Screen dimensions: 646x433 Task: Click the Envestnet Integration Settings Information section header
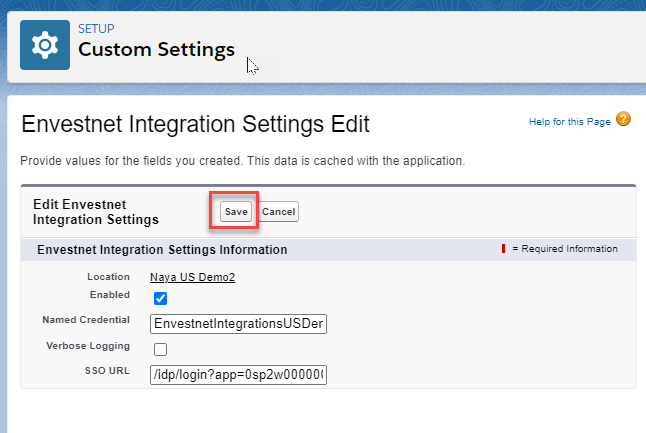pos(162,250)
